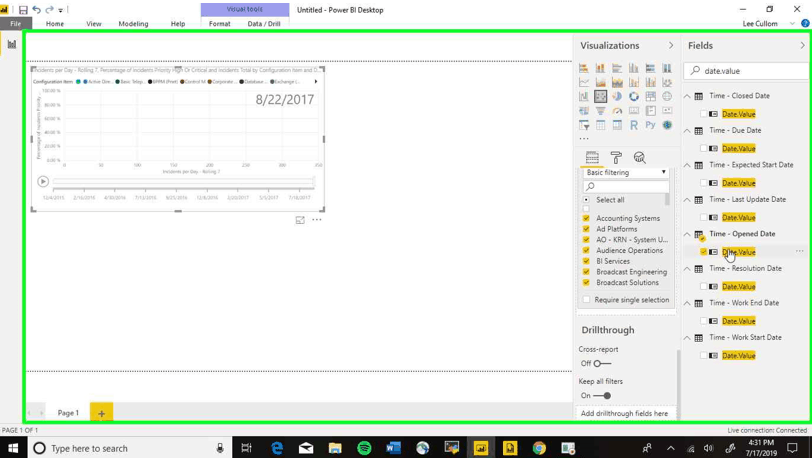
Task: Click the Play button on chart
Action: (43, 181)
